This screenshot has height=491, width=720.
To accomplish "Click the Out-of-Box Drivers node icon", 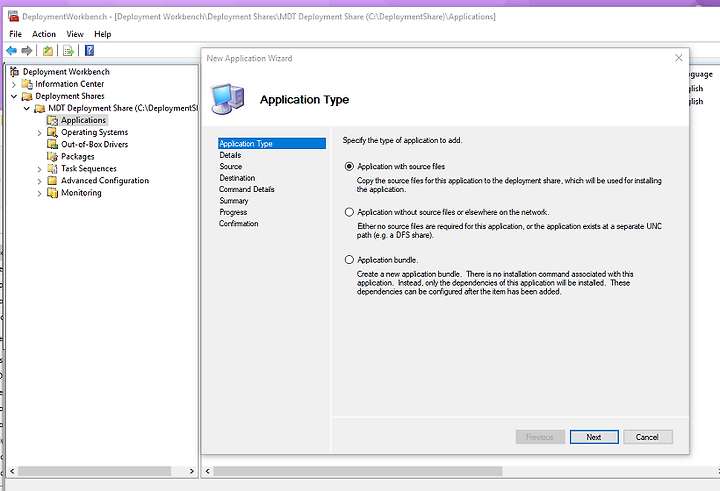I will point(52,144).
